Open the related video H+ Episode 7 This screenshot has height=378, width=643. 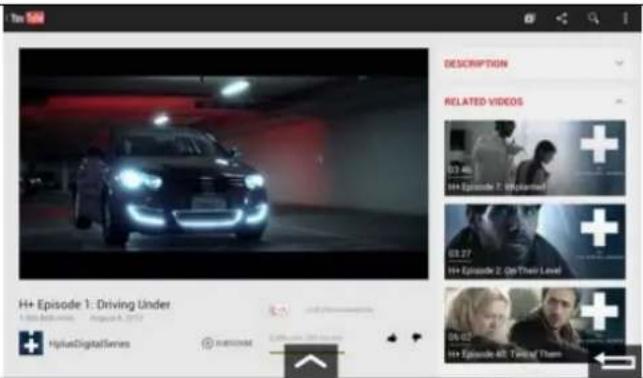pos(535,158)
